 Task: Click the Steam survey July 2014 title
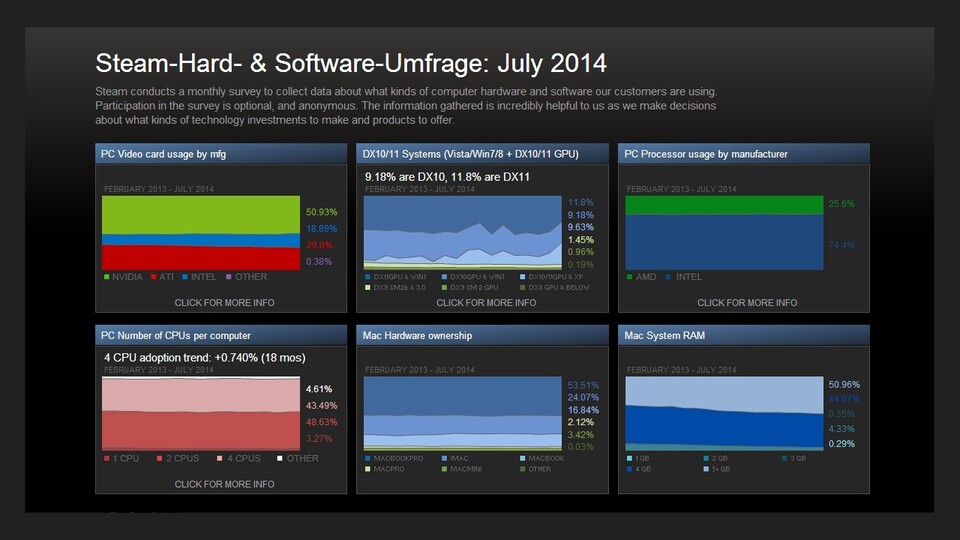[x=350, y=63]
